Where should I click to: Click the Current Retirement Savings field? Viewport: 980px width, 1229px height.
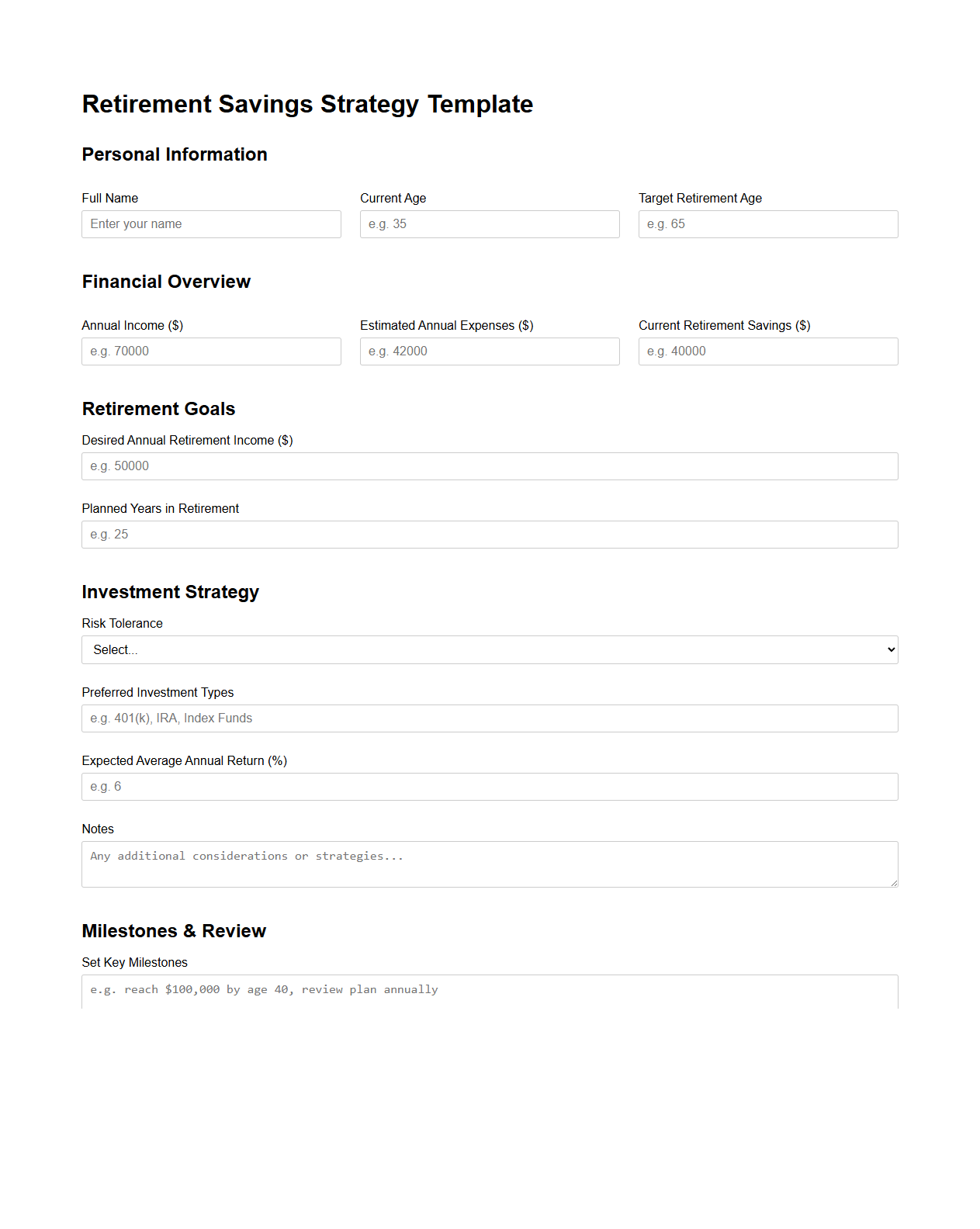click(767, 351)
